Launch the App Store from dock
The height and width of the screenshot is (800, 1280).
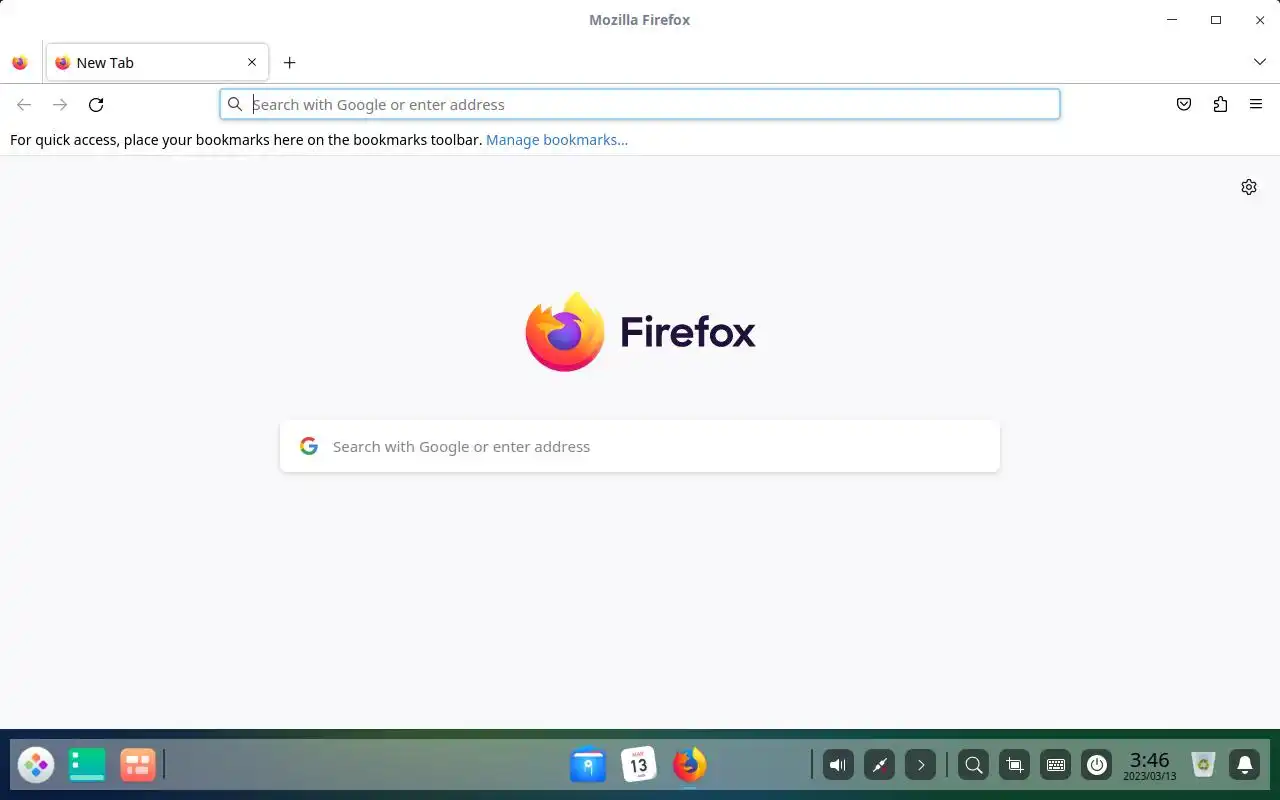tap(588, 765)
